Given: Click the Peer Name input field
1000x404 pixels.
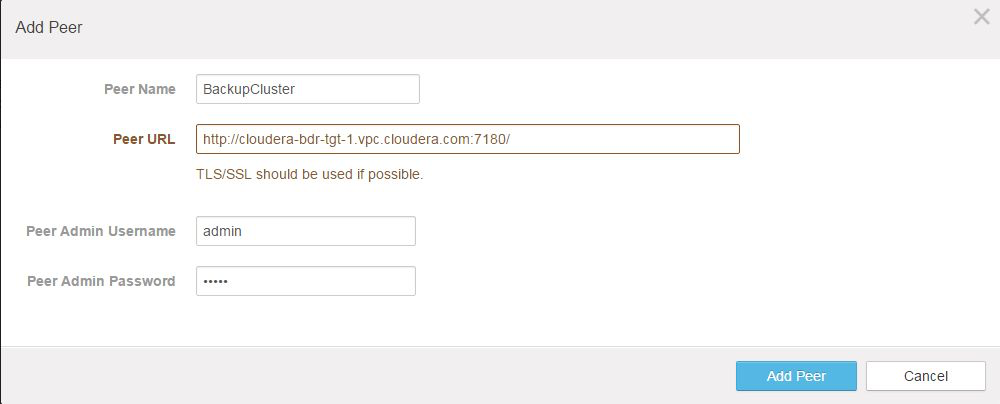Looking at the screenshot, I should (x=307, y=89).
